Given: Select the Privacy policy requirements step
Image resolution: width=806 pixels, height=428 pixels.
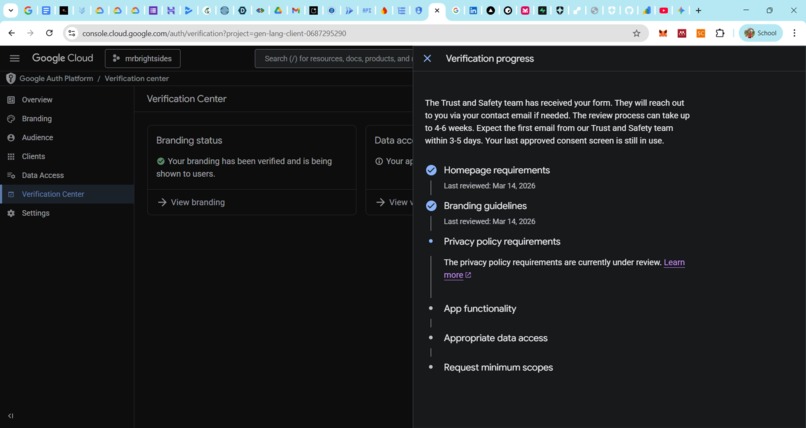Looking at the screenshot, I should click(502, 241).
